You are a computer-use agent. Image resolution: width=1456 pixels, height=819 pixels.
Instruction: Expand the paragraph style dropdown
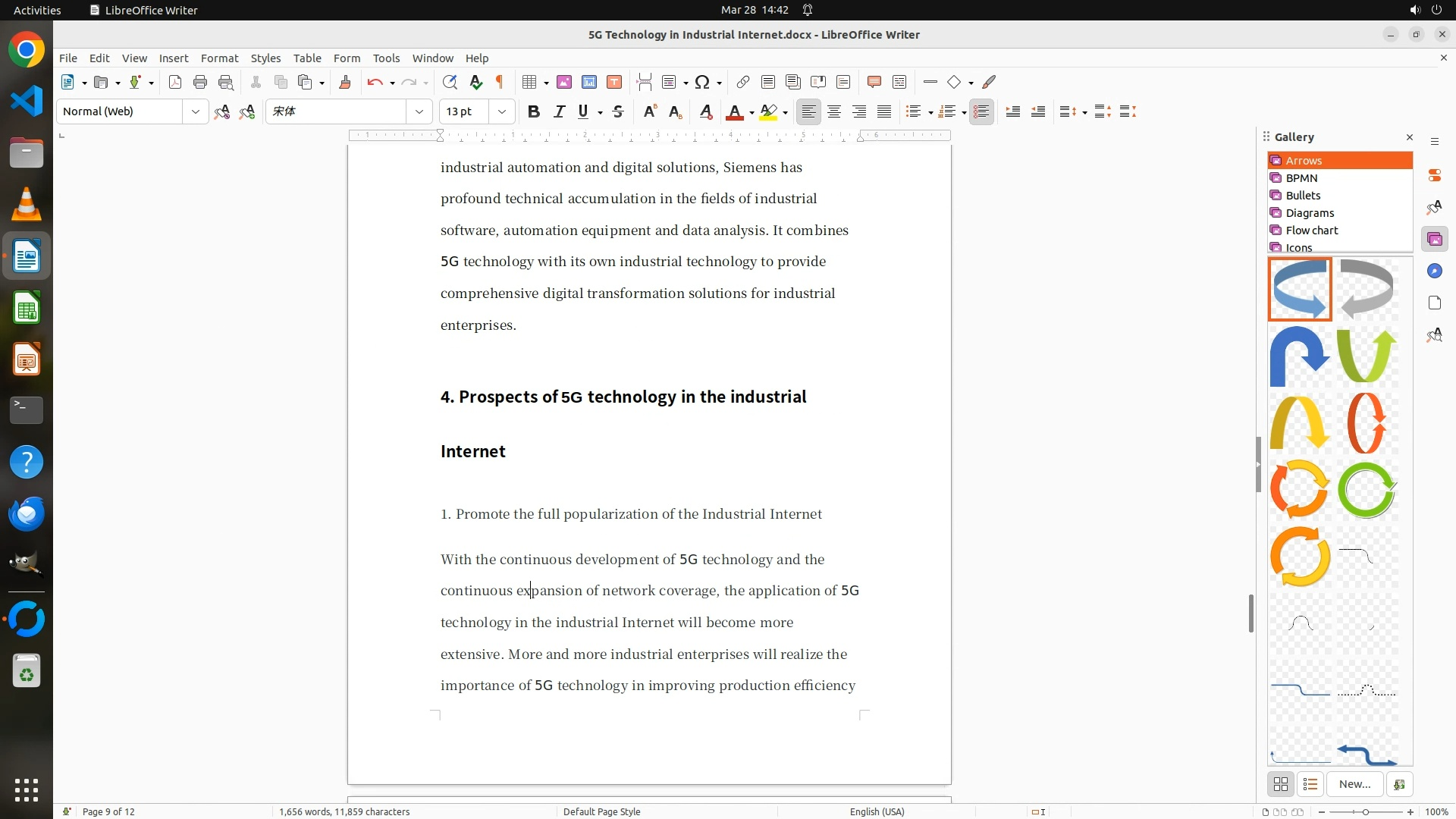(x=195, y=112)
